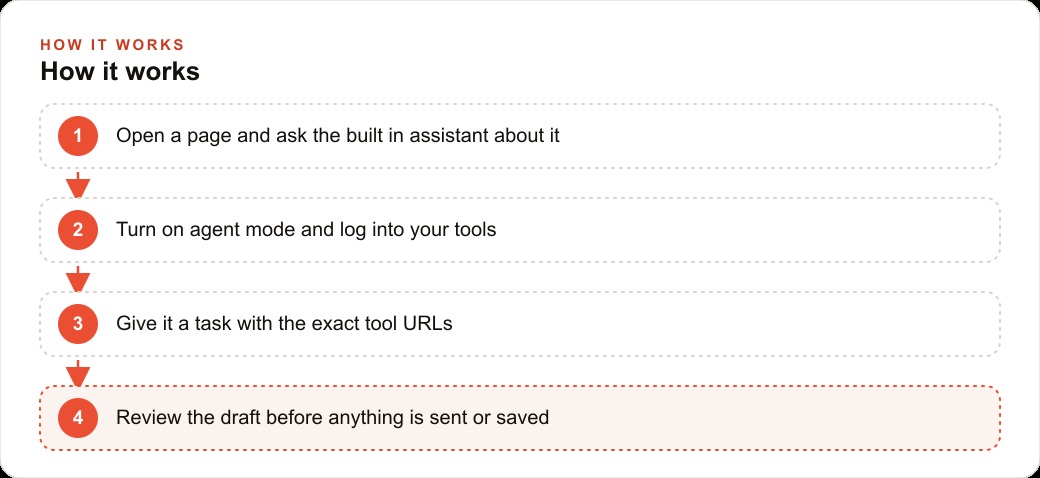Click the red step 2 circle
1040x478 pixels.
[x=78, y=230]
